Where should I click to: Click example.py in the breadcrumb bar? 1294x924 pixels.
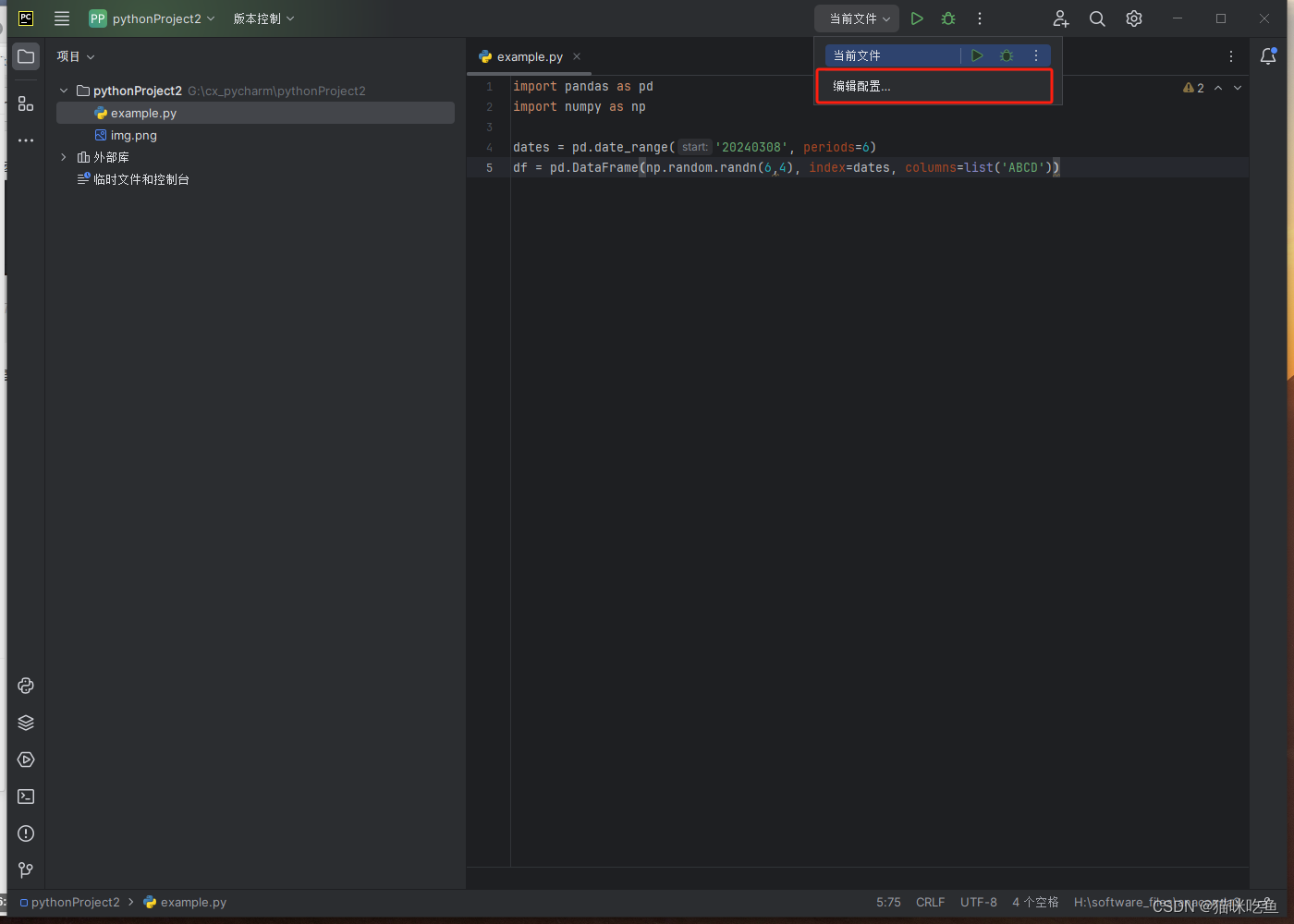coord(185,902)
